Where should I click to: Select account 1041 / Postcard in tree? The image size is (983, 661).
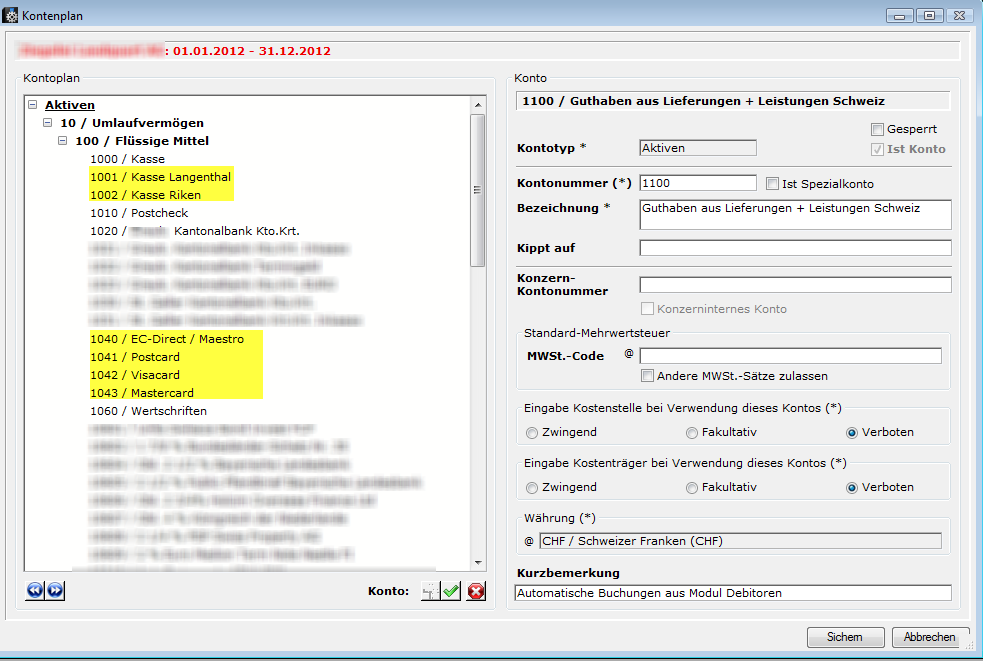coord(158,357)
